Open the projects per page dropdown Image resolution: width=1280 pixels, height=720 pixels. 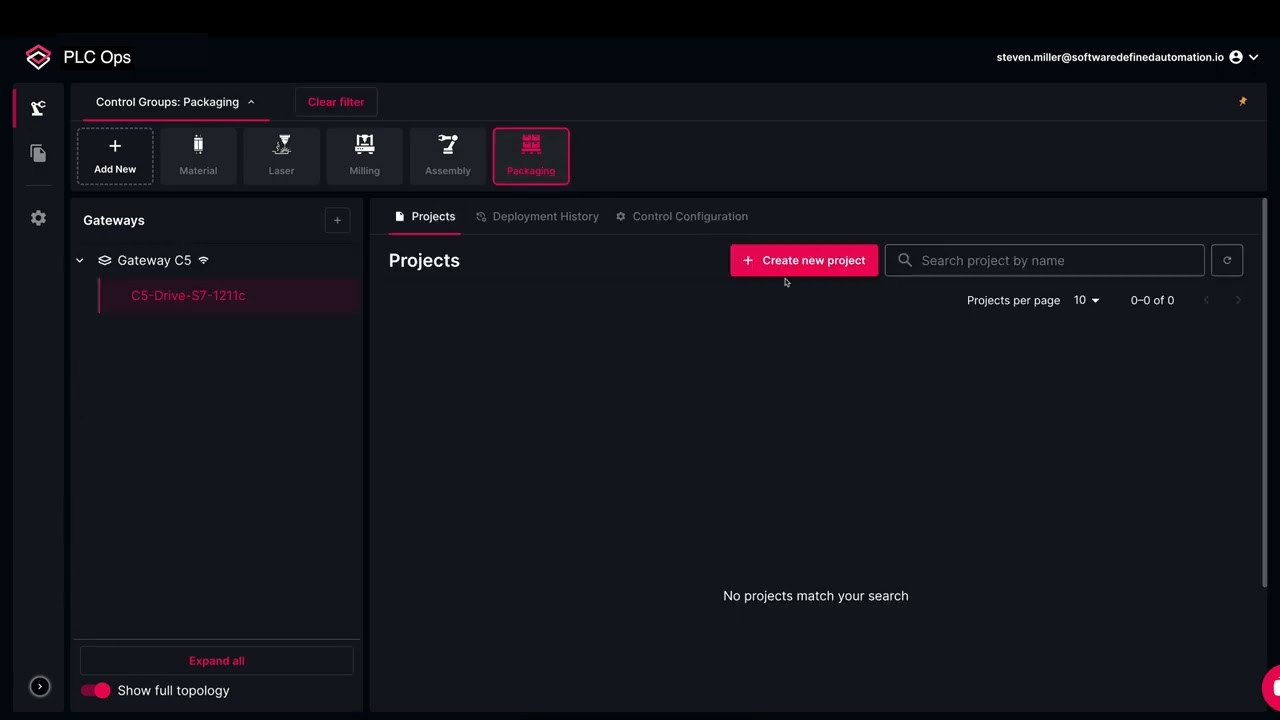coord(1086,300)
